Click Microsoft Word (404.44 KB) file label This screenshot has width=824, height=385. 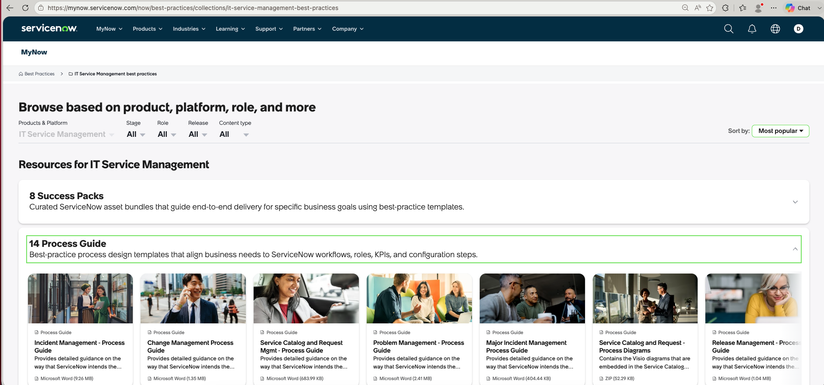(x=522, y=378)
